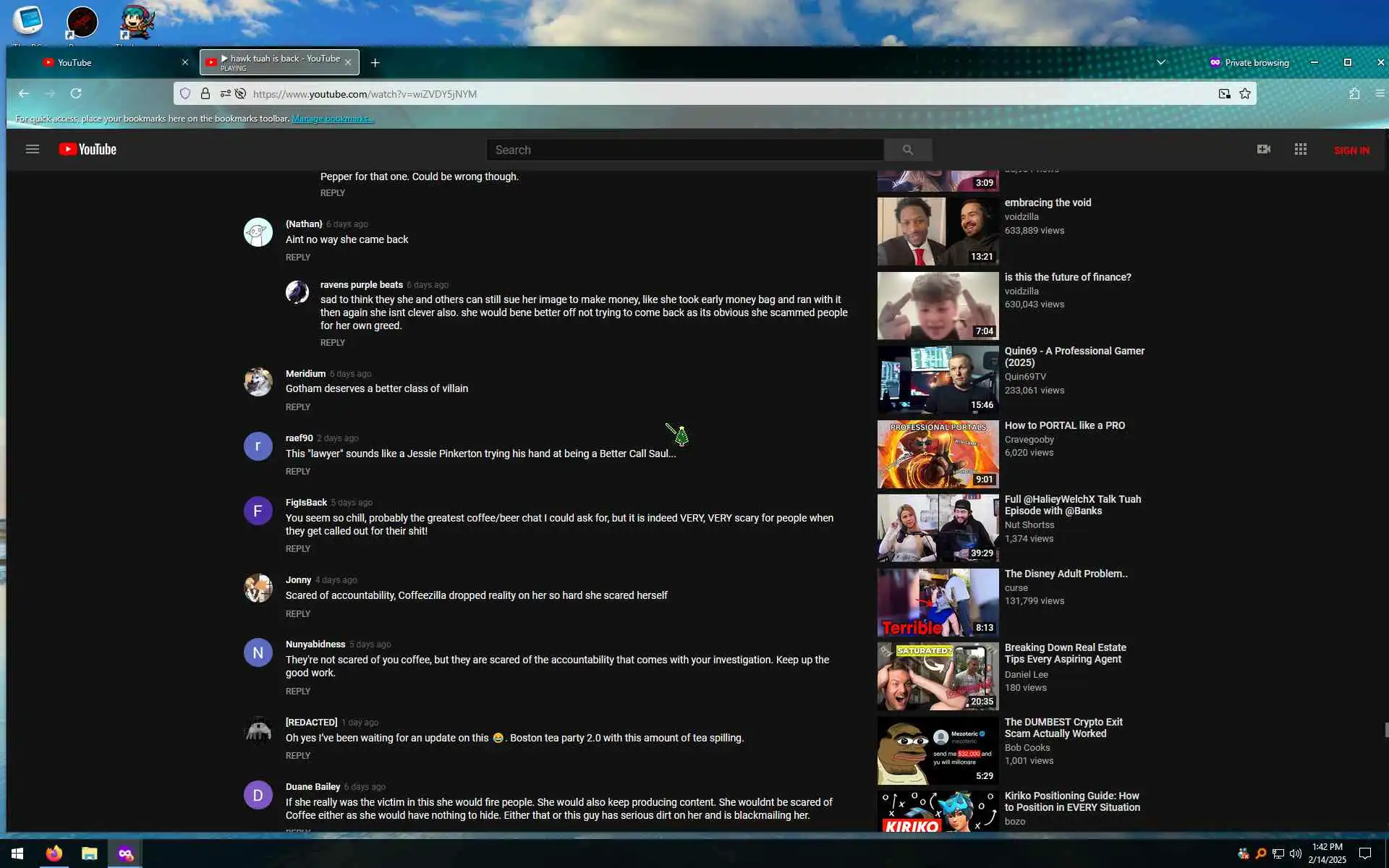
Task: Click the system tray volume icon
Action: pyautogui.click(x=1295, y=854)
